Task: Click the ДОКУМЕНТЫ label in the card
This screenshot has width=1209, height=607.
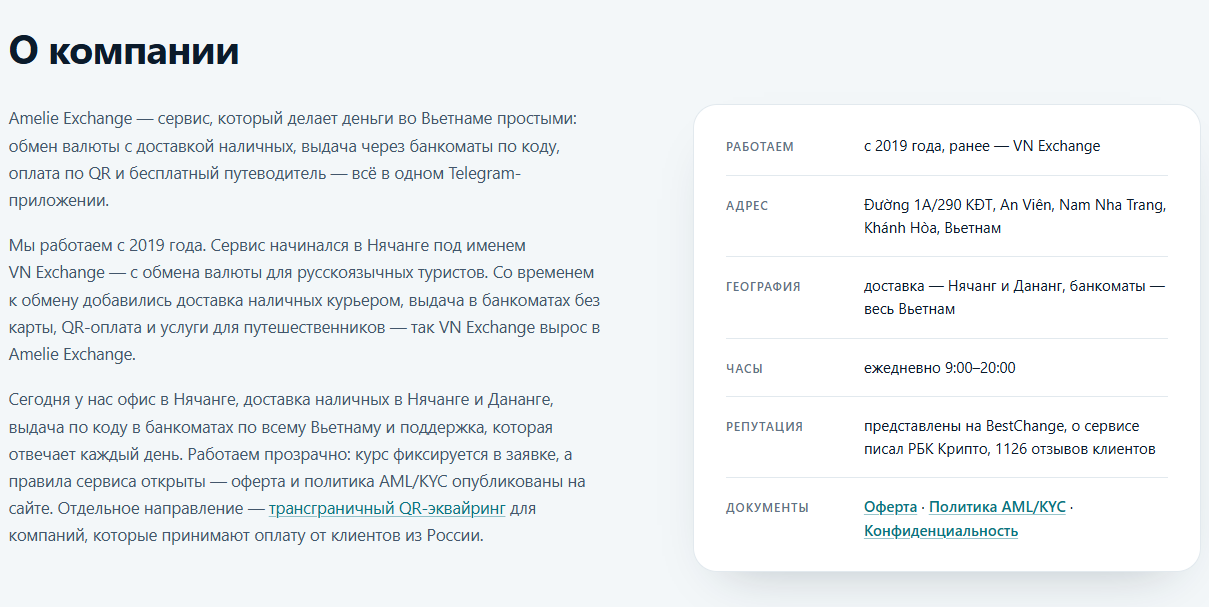Action: pyautogui.click(x=767, y=508)
